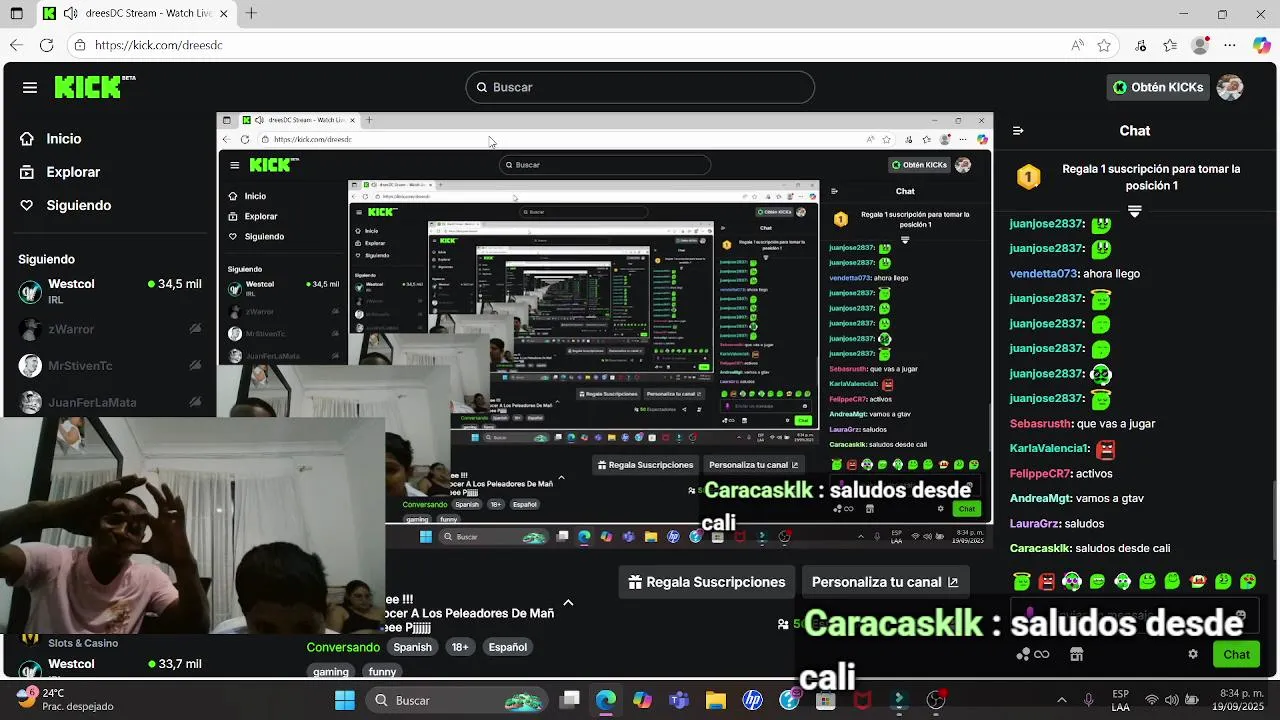
Task: Open the Conversando category link
Action: click(343, 647)
